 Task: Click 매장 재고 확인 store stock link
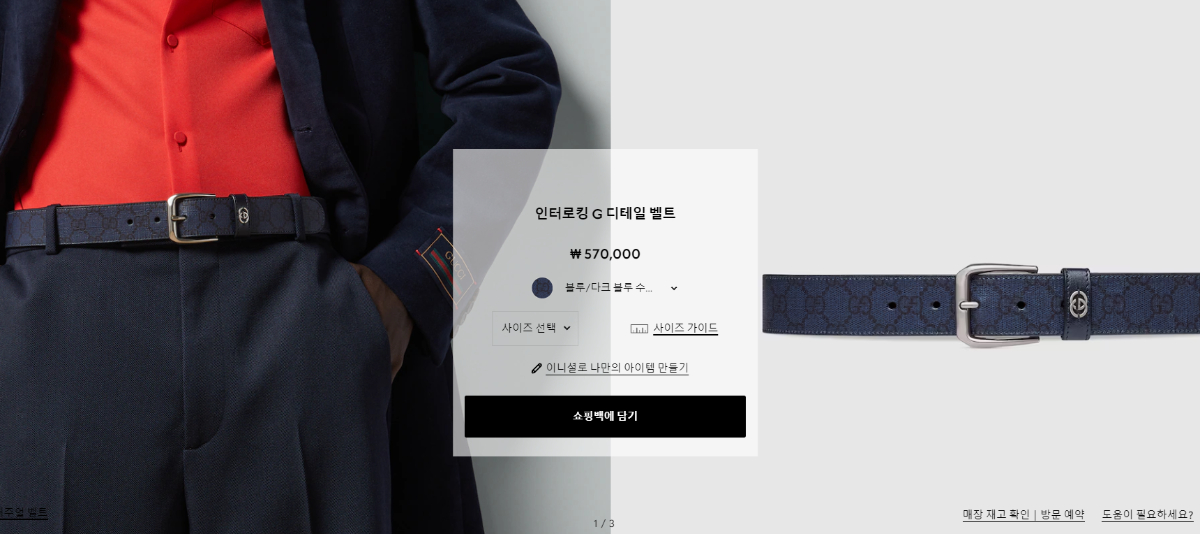click(x=996, y=514)
